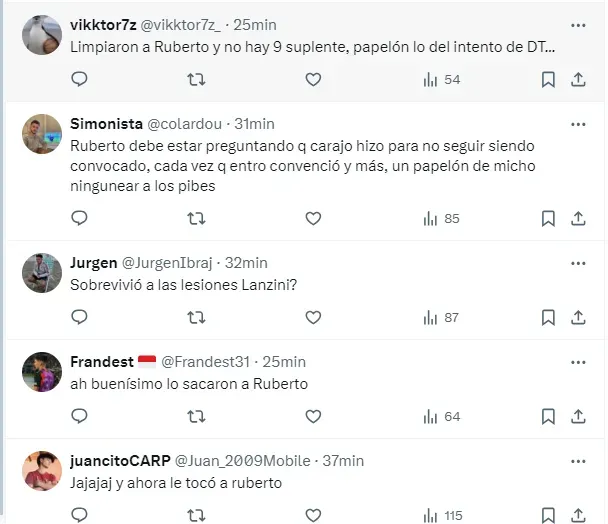Open juancitoCARP's avatar
Screen dimensions: 608x524
pos(42,471)
